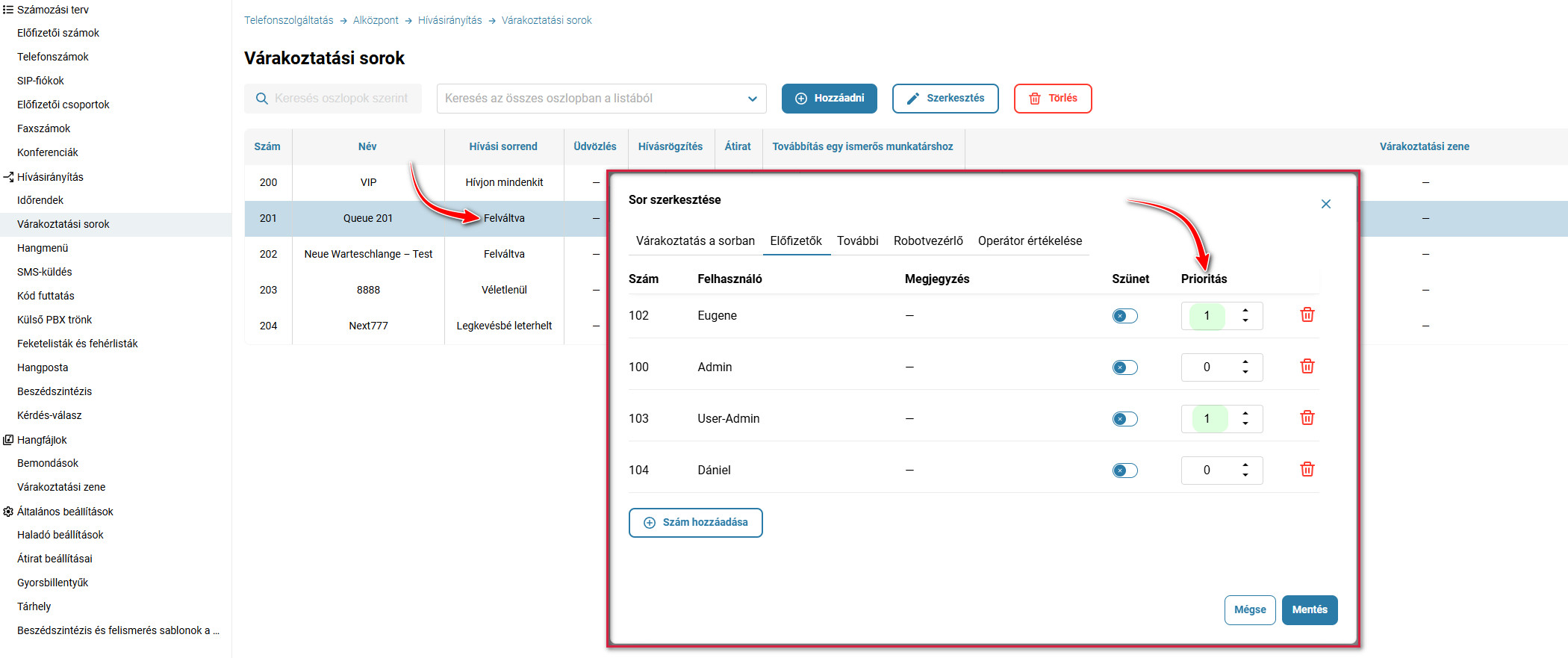
Task: Toggle the pause switch for Eugene
Action: [1124, 316]
